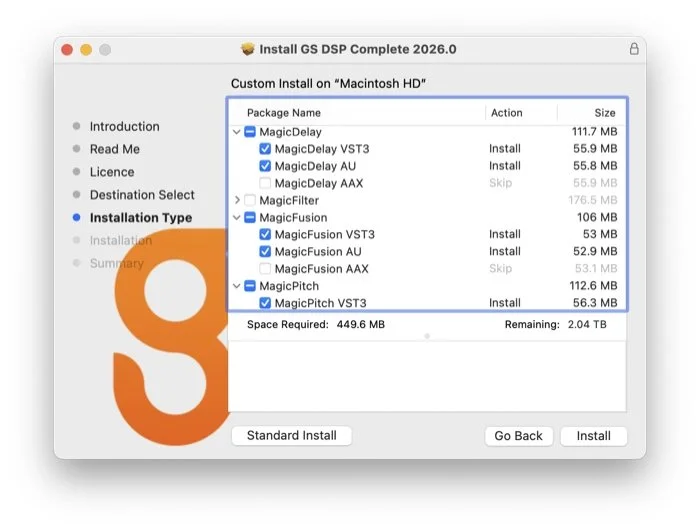
Task: Click the grey disabled zoom window button
Action: (105, 50)
